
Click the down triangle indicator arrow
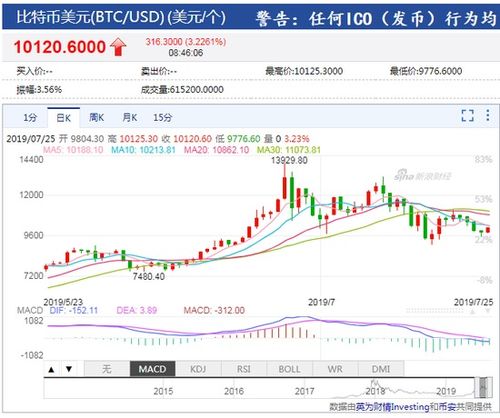[x=69, y=369]
